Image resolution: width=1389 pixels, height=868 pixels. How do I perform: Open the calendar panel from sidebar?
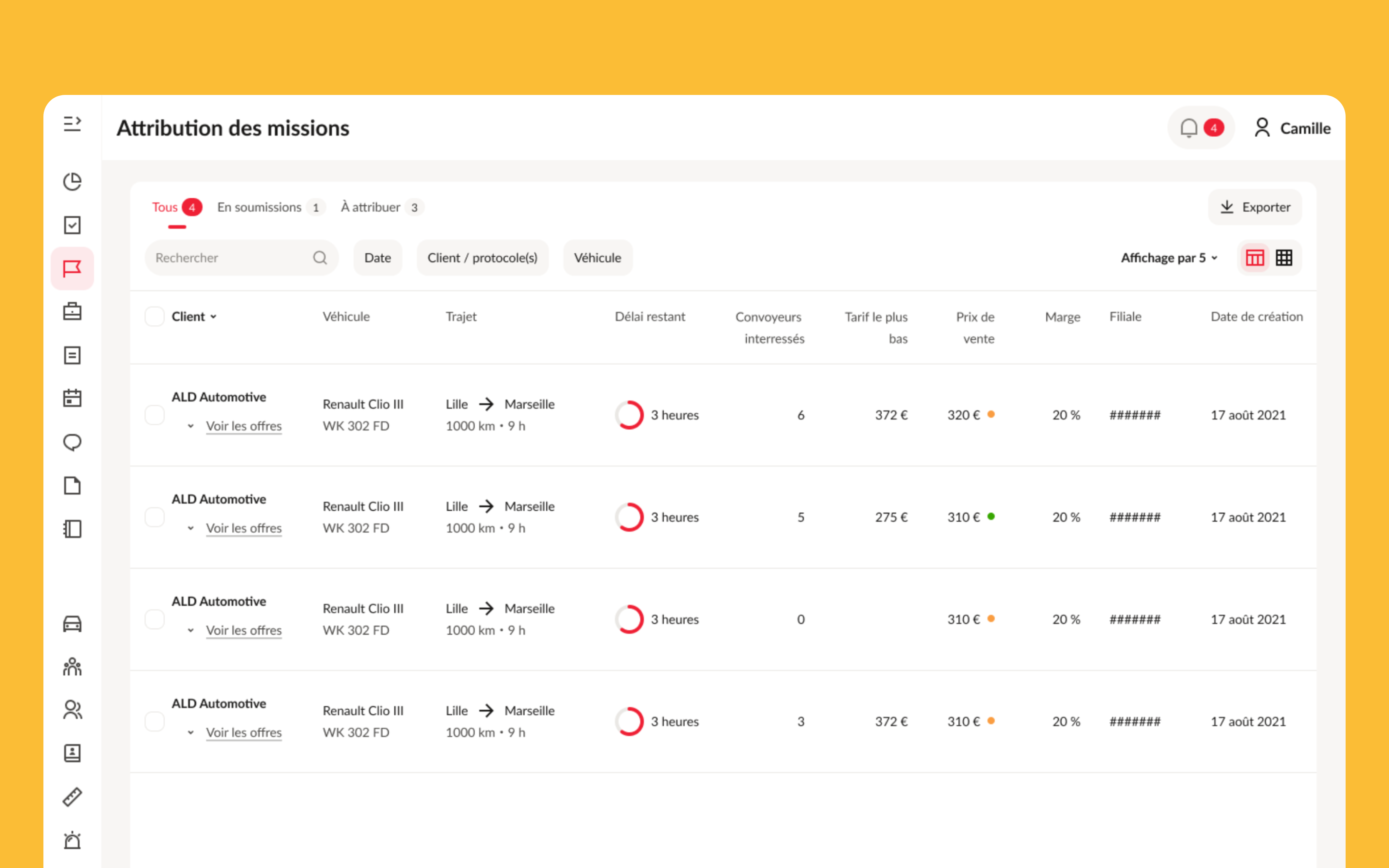(72, 398)
